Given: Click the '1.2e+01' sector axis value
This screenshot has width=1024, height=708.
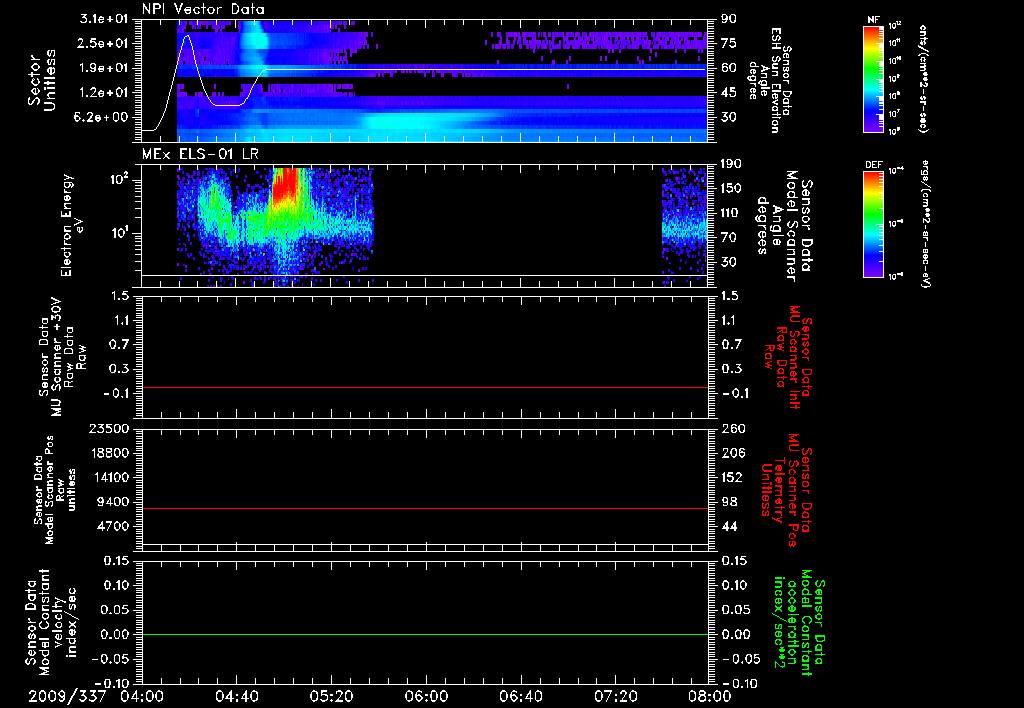Looking at the screenshot, I should click(x=104, y=93).
